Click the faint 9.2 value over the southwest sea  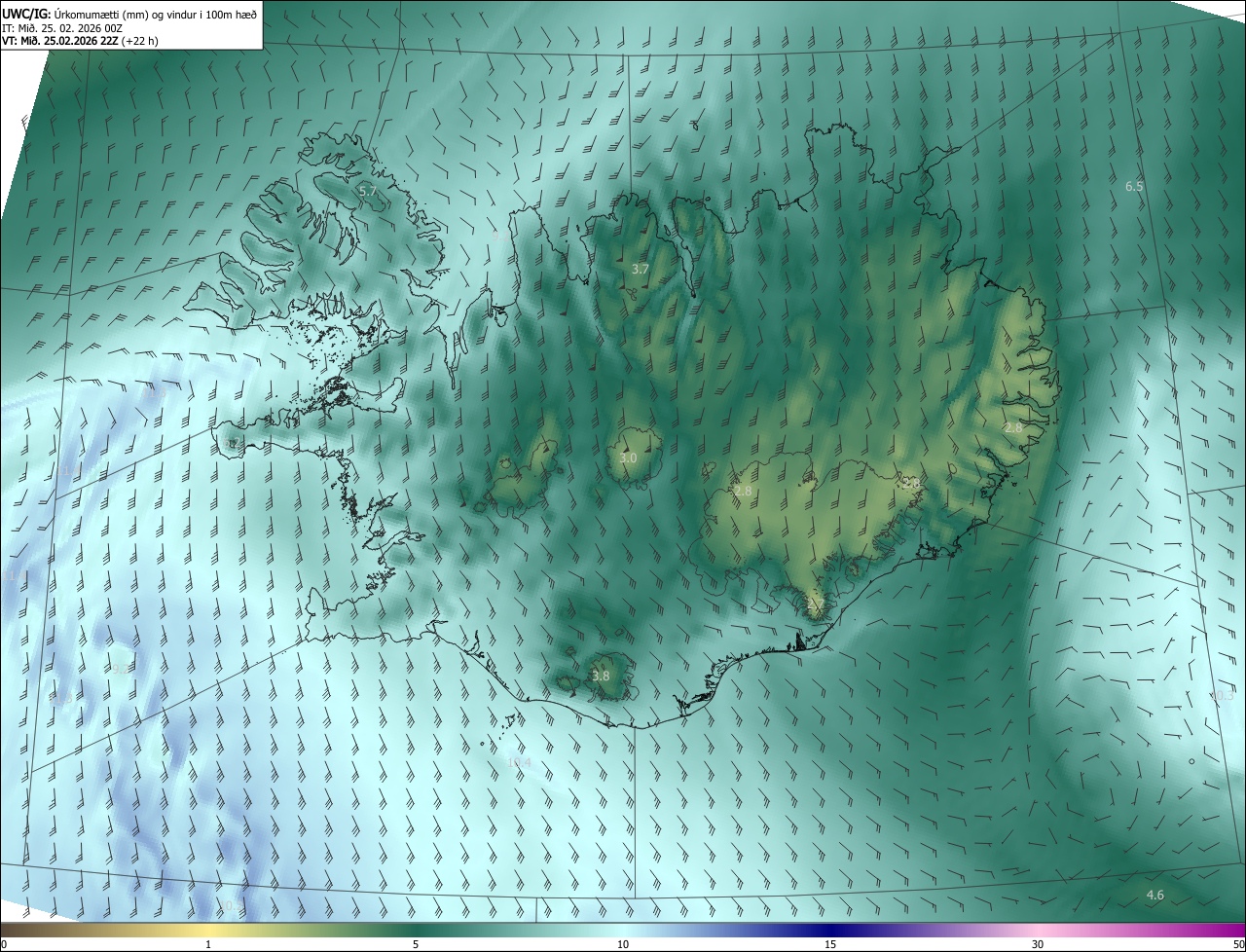click(x=120, y=669)
